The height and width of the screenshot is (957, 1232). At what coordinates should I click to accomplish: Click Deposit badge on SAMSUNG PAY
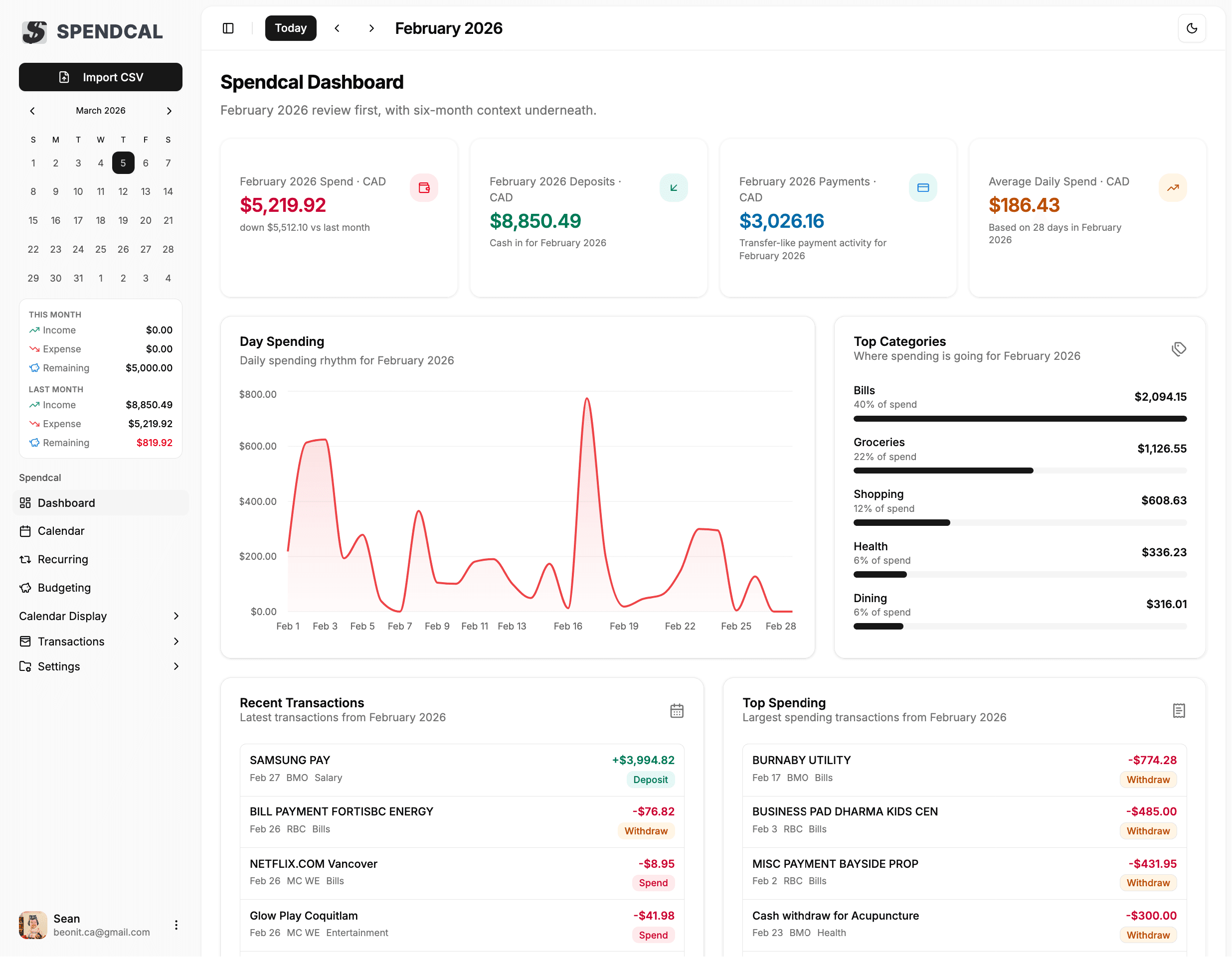pos(651,780)
